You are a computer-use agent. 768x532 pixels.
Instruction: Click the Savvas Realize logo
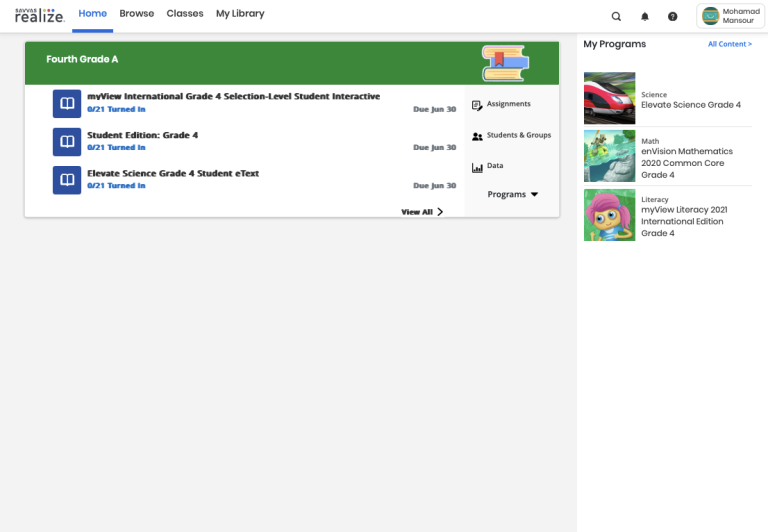tap(38, 14)
